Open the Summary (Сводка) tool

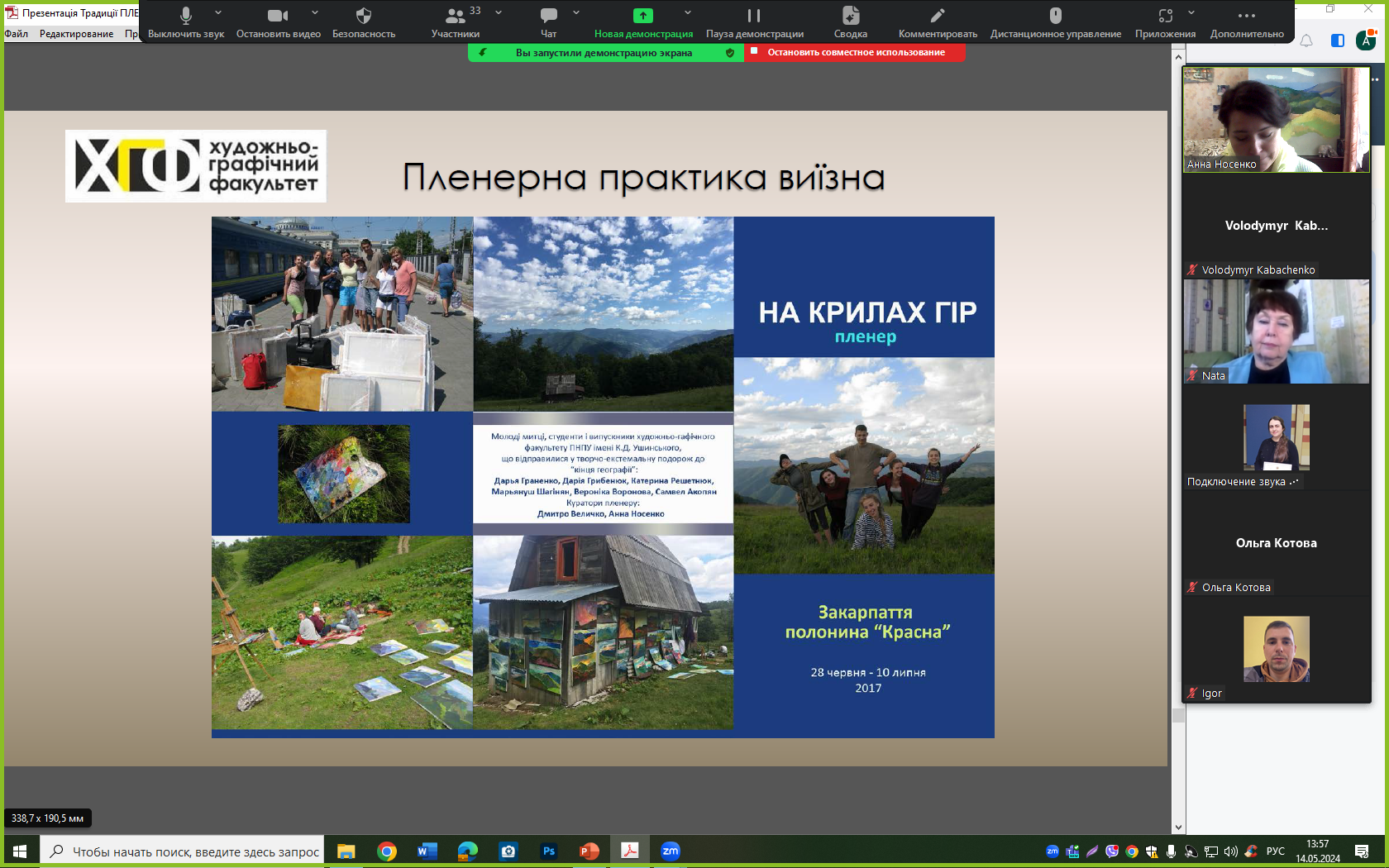[850, 17]
